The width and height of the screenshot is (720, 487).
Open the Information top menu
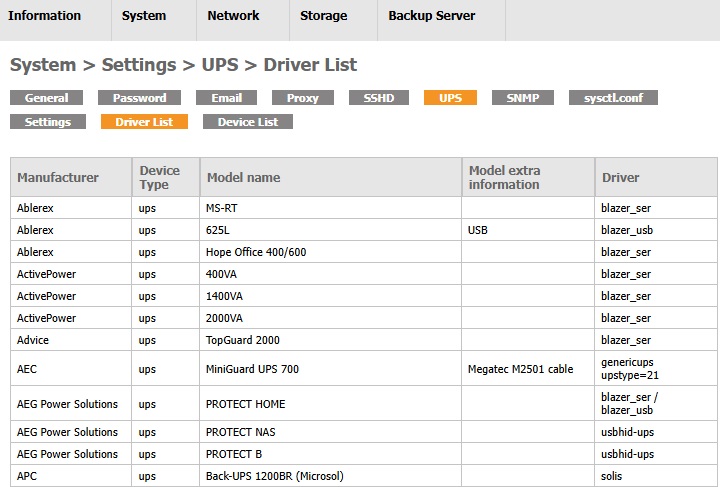[x=45, y=16]
